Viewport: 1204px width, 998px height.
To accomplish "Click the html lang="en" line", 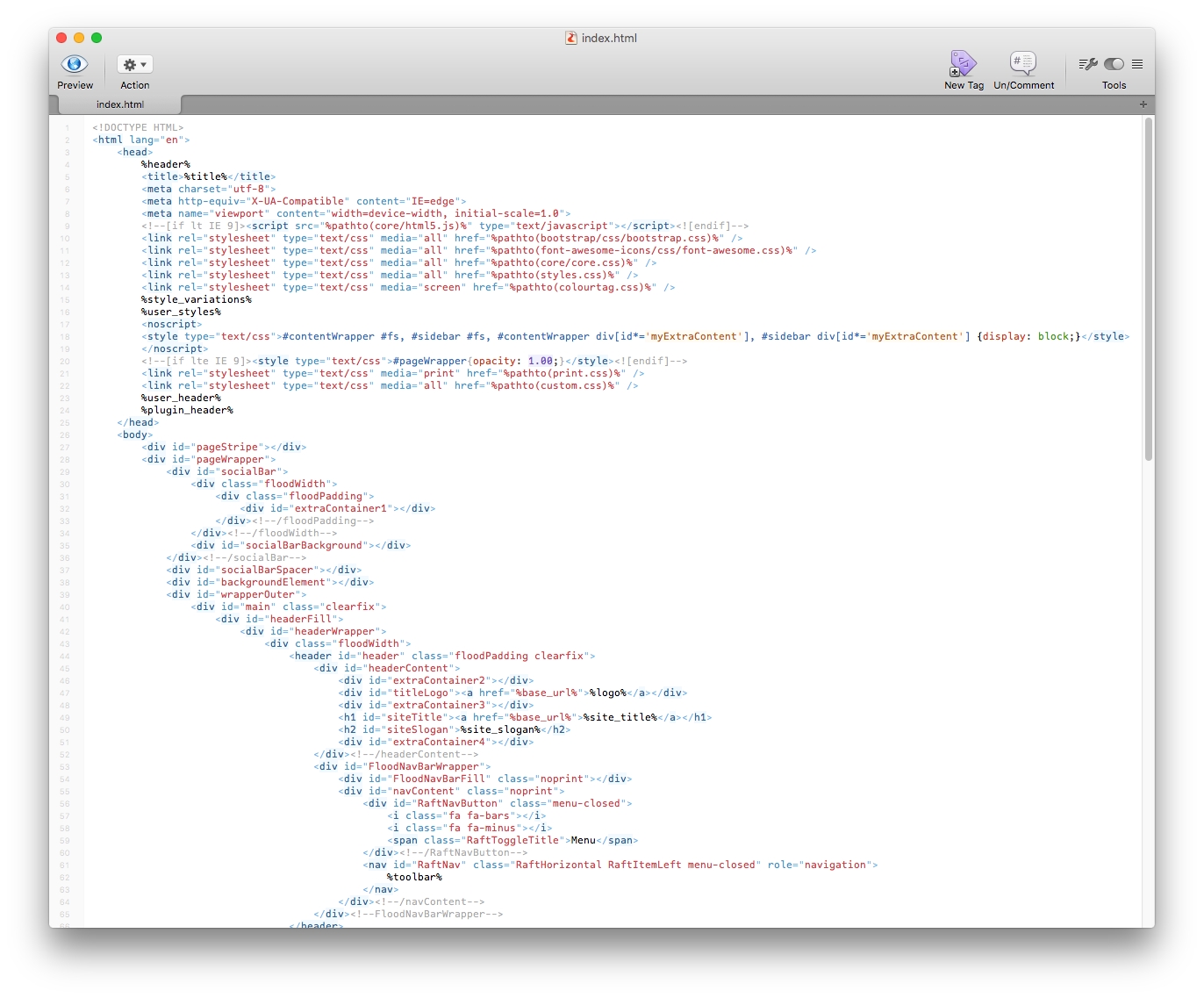I will (140, 140).
